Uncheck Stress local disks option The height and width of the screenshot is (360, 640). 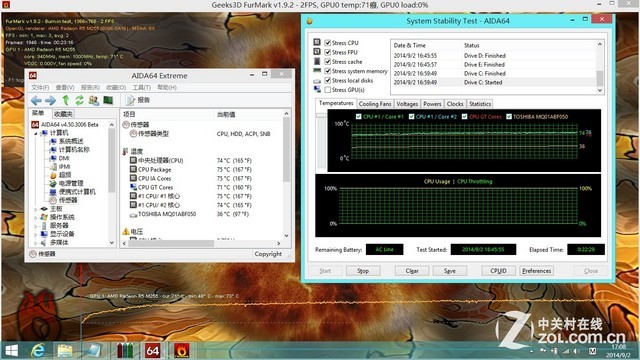(x=327, y=80)
